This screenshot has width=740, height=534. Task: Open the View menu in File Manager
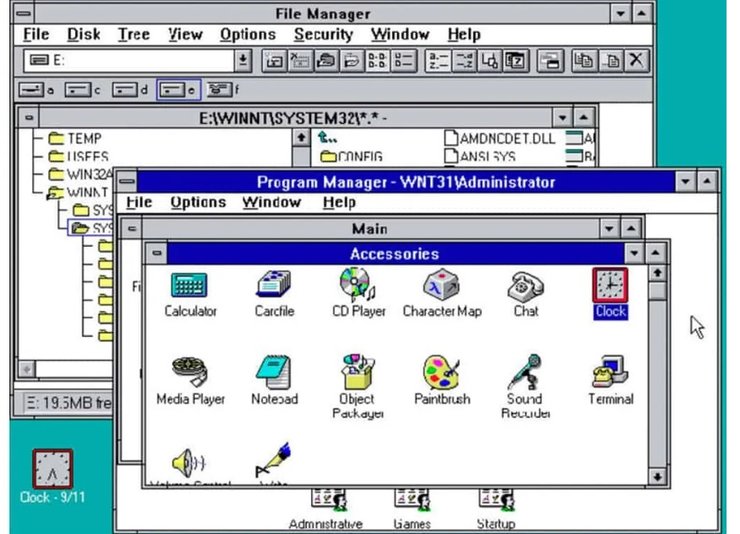[x=185, y=34]
